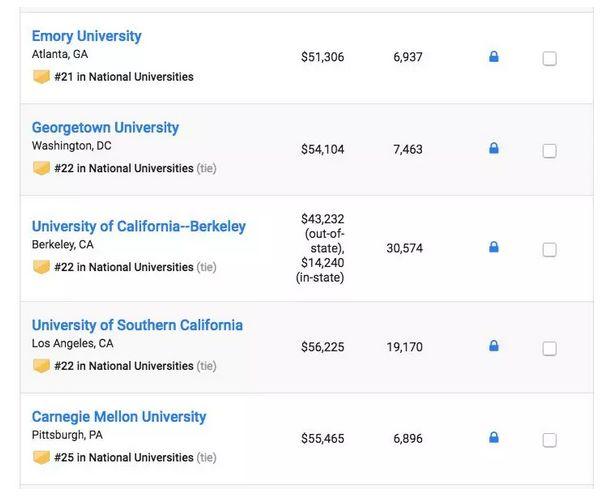Click the lock icon in Emory University row
Screen dimensions: 603x496
[x=493, y=57]
